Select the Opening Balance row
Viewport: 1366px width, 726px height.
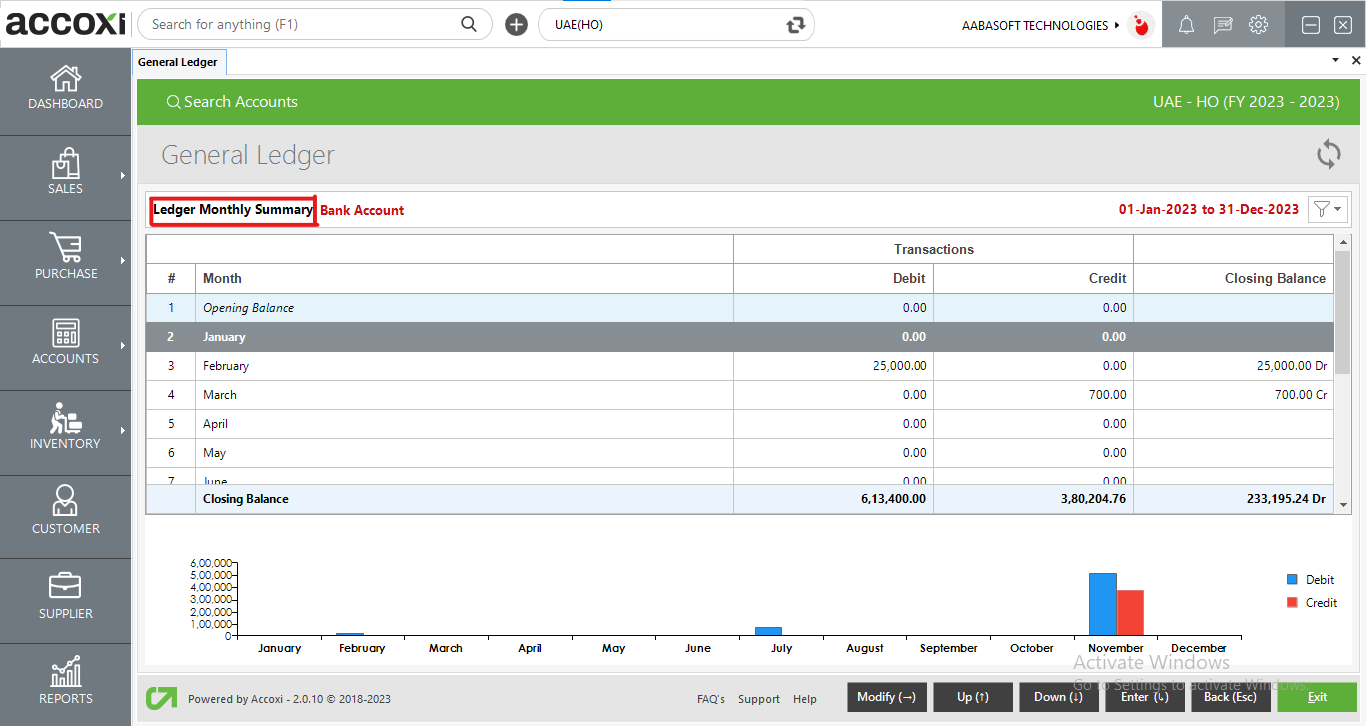pos(740,308)
